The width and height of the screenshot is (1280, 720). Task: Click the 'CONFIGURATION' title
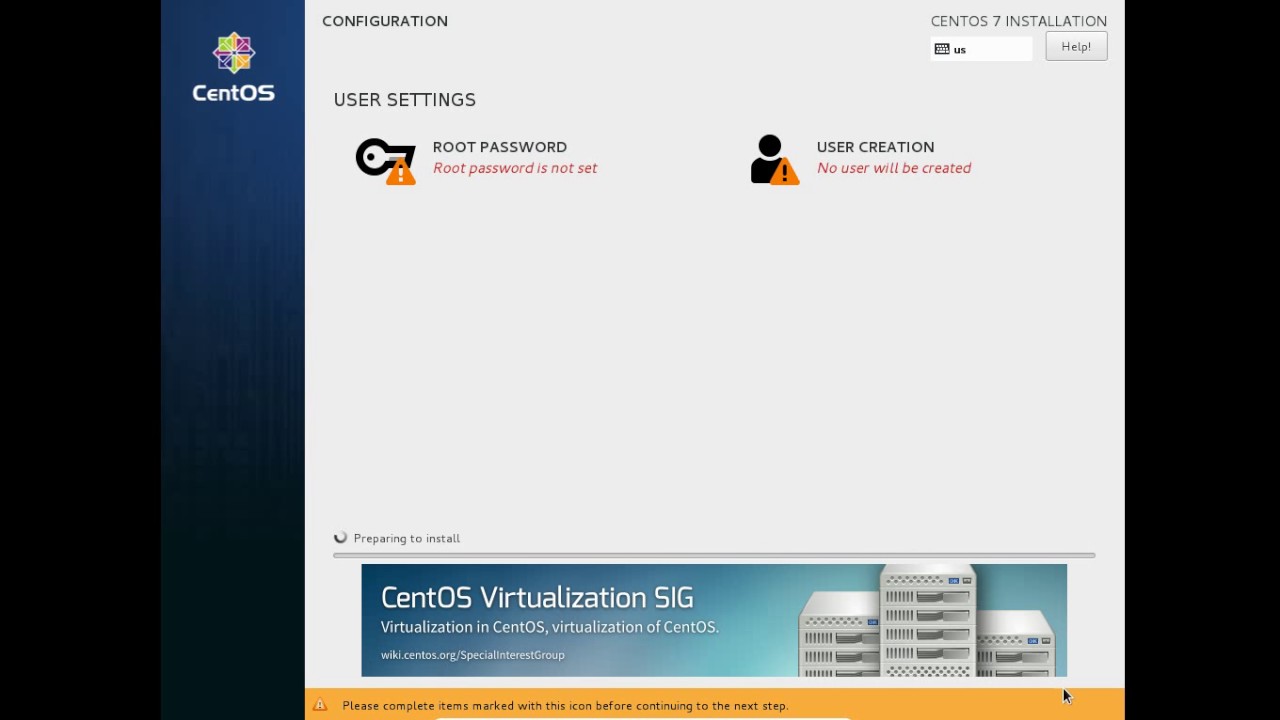click(x=385, y=21)
